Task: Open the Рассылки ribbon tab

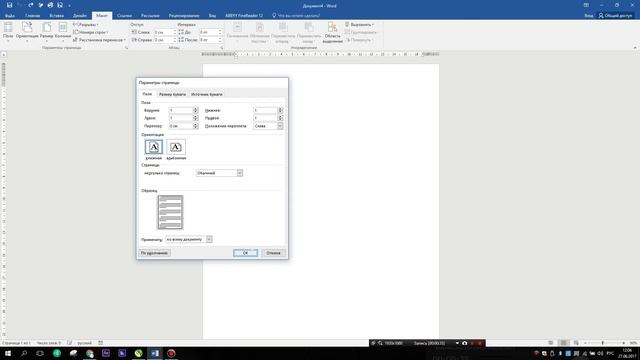Action: pos(150,16)
